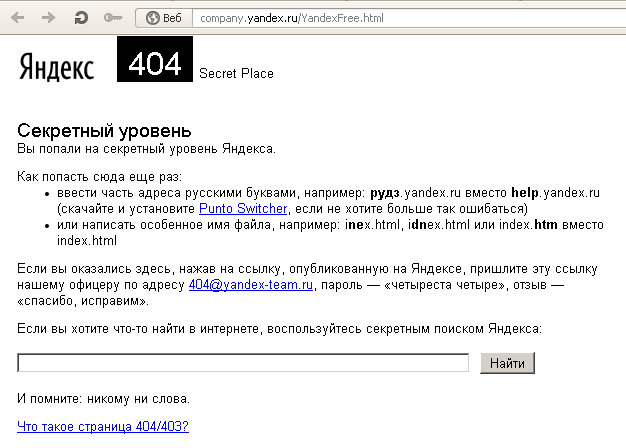Viewport: 626px width, 448px height.
Task: Open the password key icon
Action: coord(113,18)
